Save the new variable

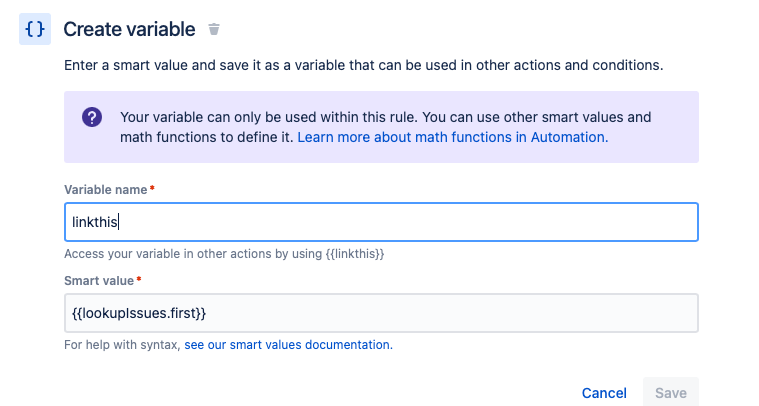[670, 393]
